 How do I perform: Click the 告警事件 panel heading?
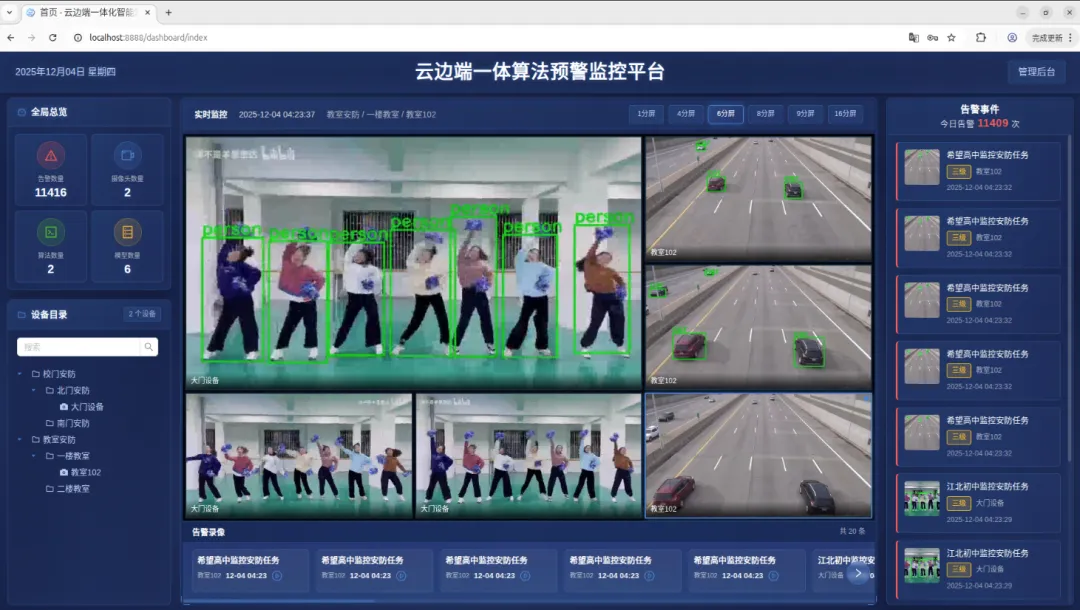(x=979, y=109)
